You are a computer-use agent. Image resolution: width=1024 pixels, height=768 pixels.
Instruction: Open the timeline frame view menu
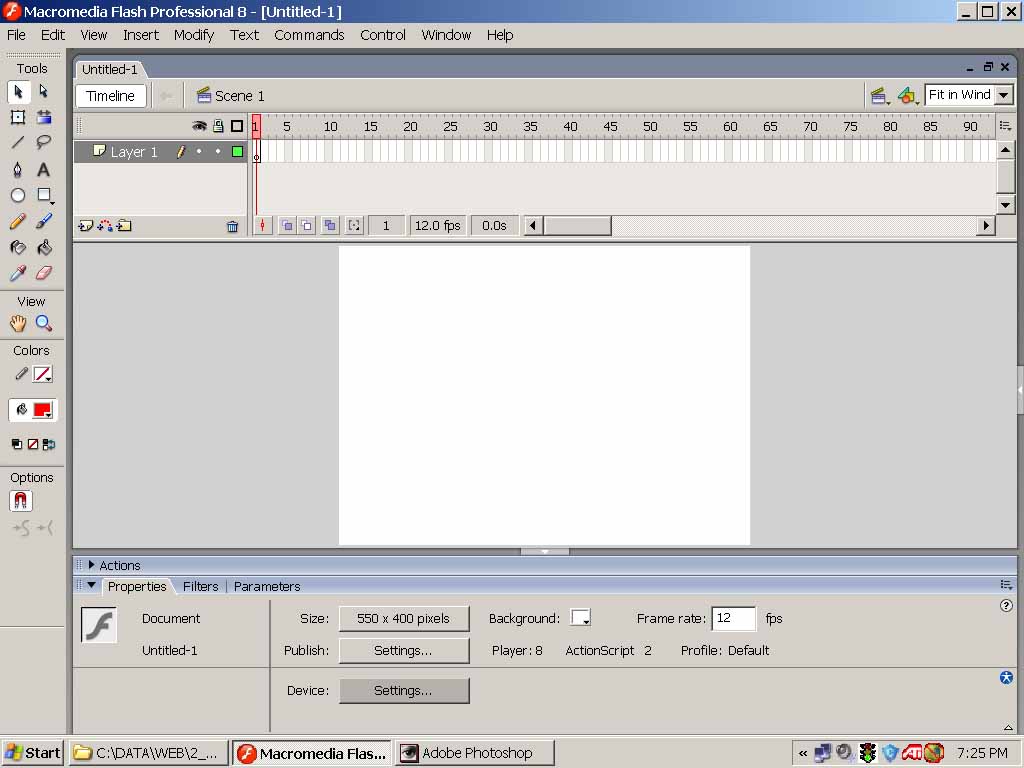coord(1006,125)
